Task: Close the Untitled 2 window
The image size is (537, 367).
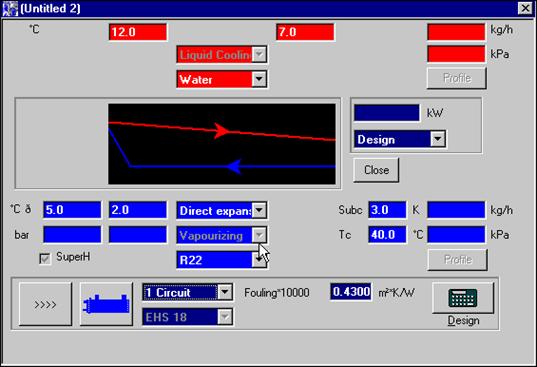Action: [x=525, y=8]
